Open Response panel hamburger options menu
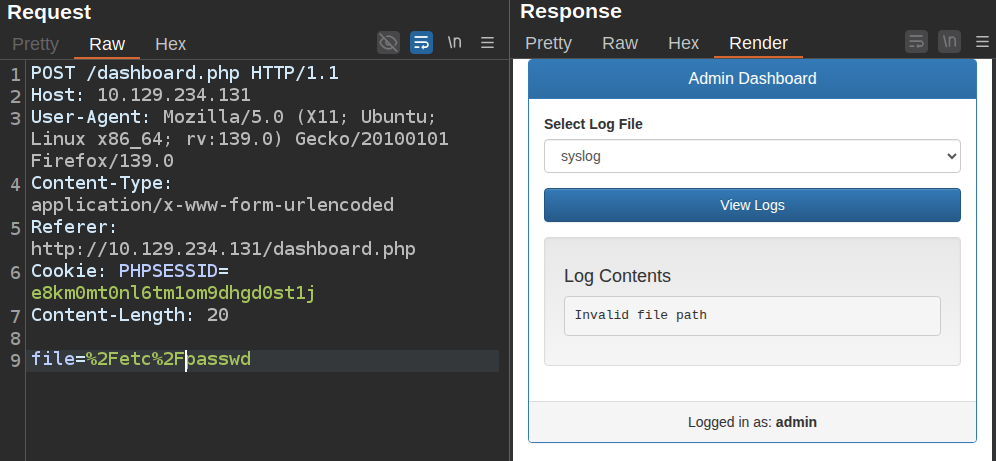Viewport: 996px width, 461px height. pos(981,42)
